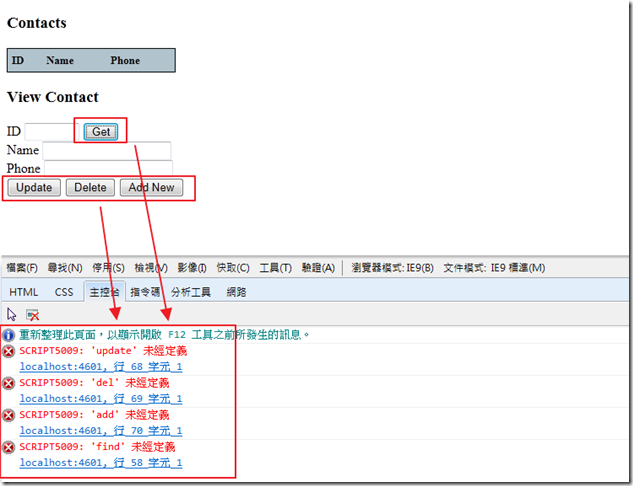
Task: Click the error icon beside 'del' message
Action: click(8, 383)
